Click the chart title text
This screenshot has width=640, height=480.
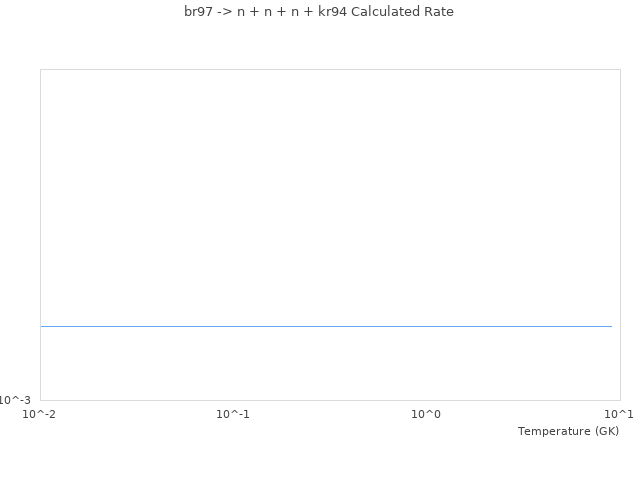point(319,12)
